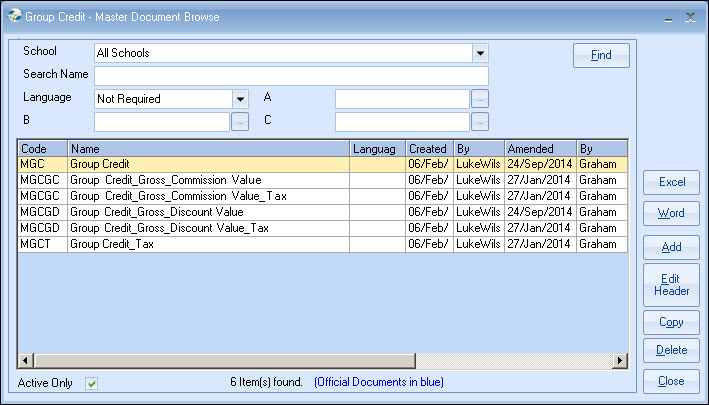Click the browse button beside field A
The image size is (709, 405).
(480, 98)
